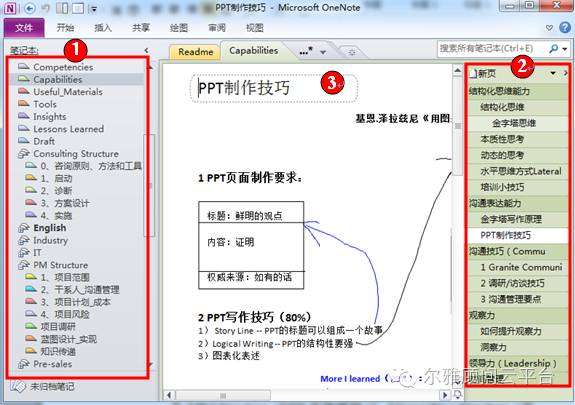
Task: Open the Consulting Structure notebook icon
Action: pyautogui.click(x=24, y=154)
